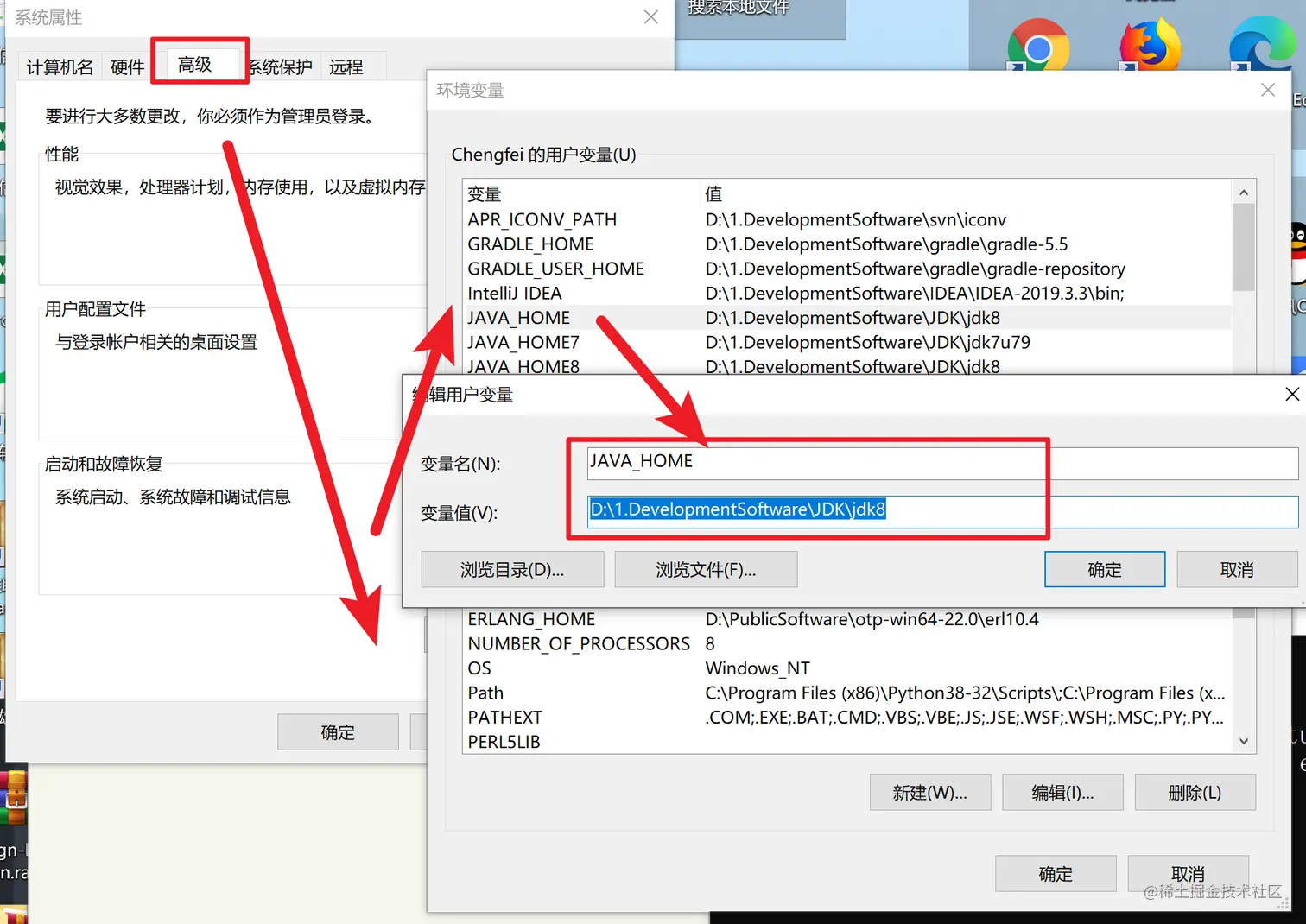The width and height of the screenshot is (1306, 924).
Task: Close the 环境变量 window
Action: 1268,90
